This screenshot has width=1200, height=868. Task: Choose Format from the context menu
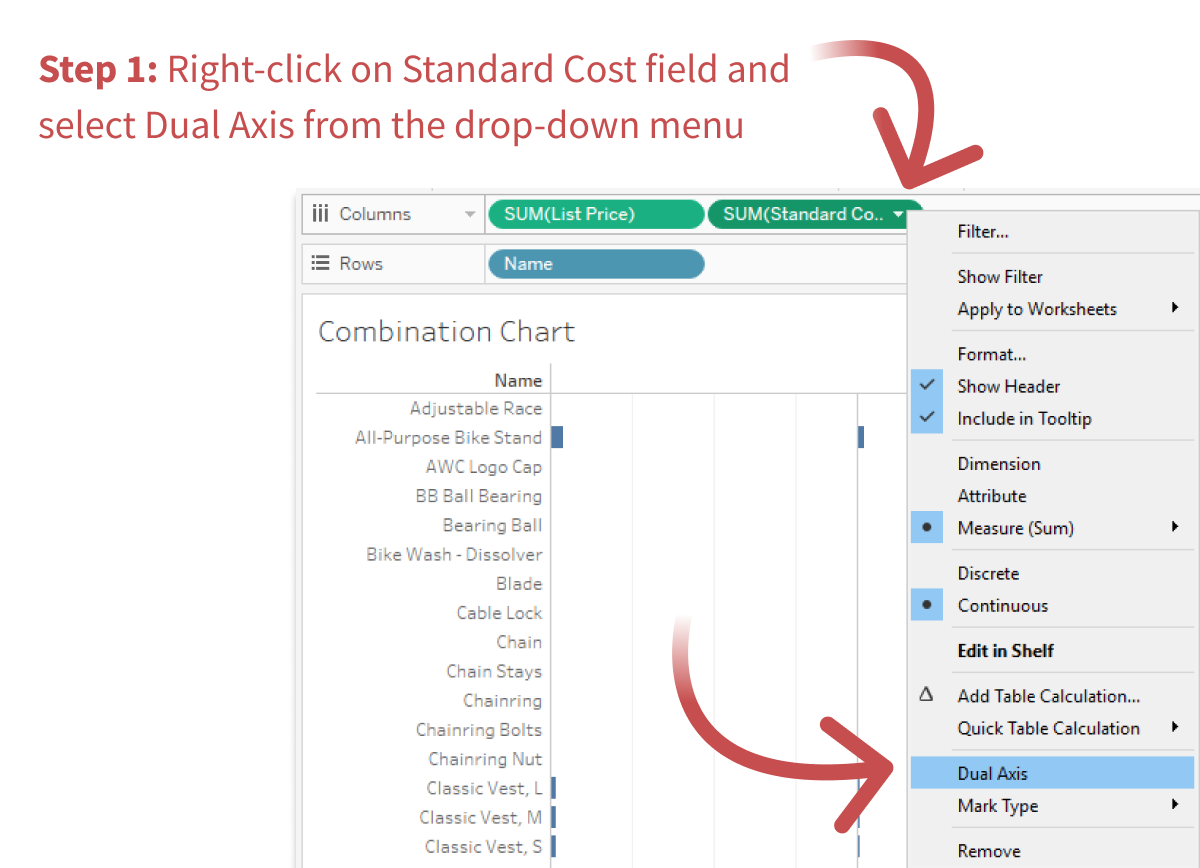tap(991, 353)
